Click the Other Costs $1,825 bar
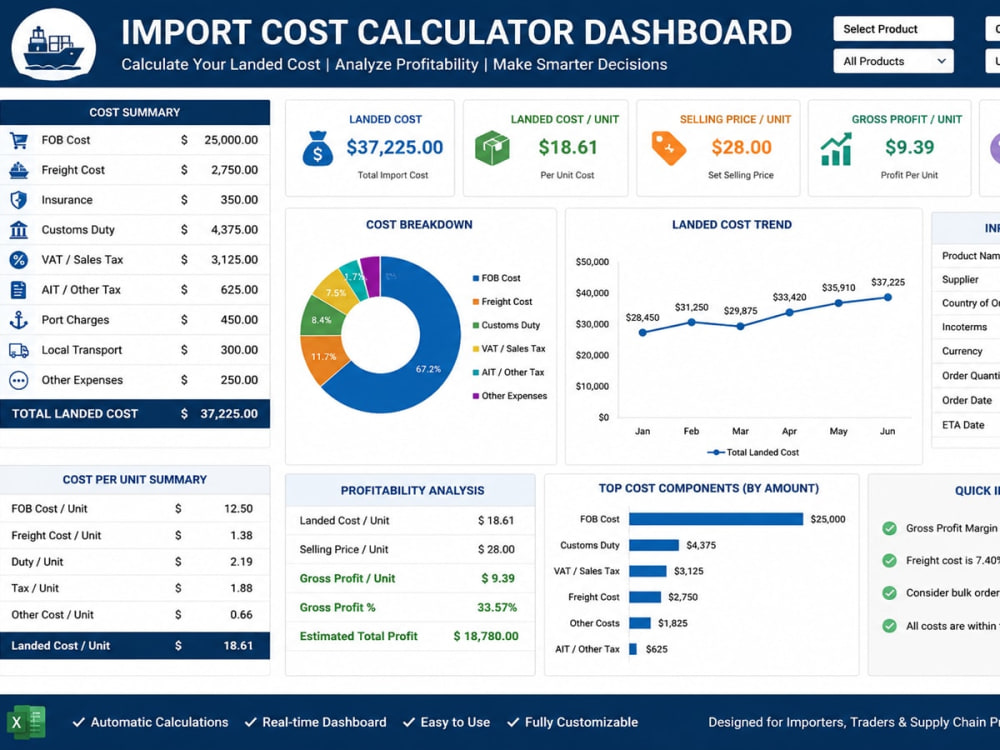 (x=640, y=623)
